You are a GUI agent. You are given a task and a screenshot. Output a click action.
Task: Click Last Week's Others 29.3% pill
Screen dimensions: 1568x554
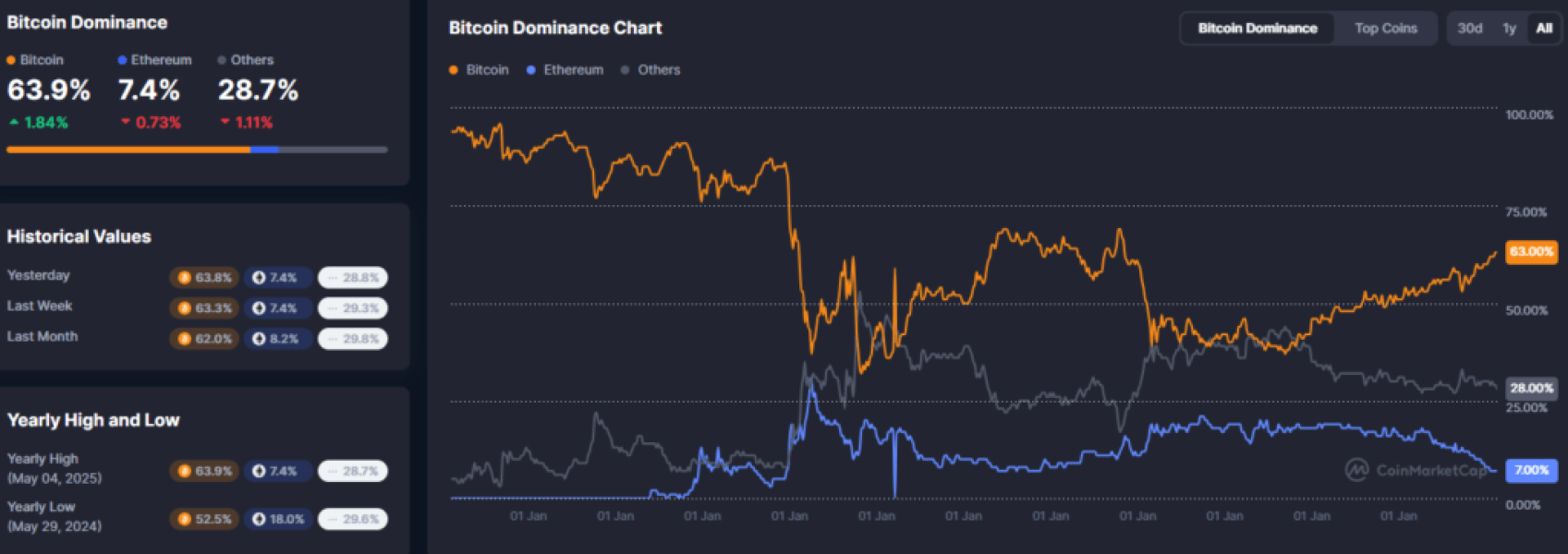pos(353,308)
